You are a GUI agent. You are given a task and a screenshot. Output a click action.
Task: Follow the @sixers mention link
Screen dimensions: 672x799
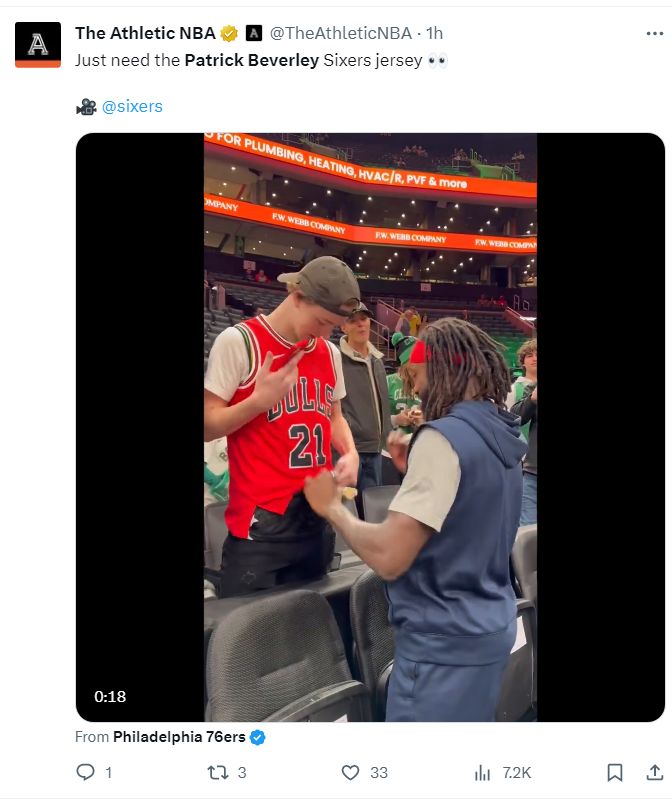132,106
